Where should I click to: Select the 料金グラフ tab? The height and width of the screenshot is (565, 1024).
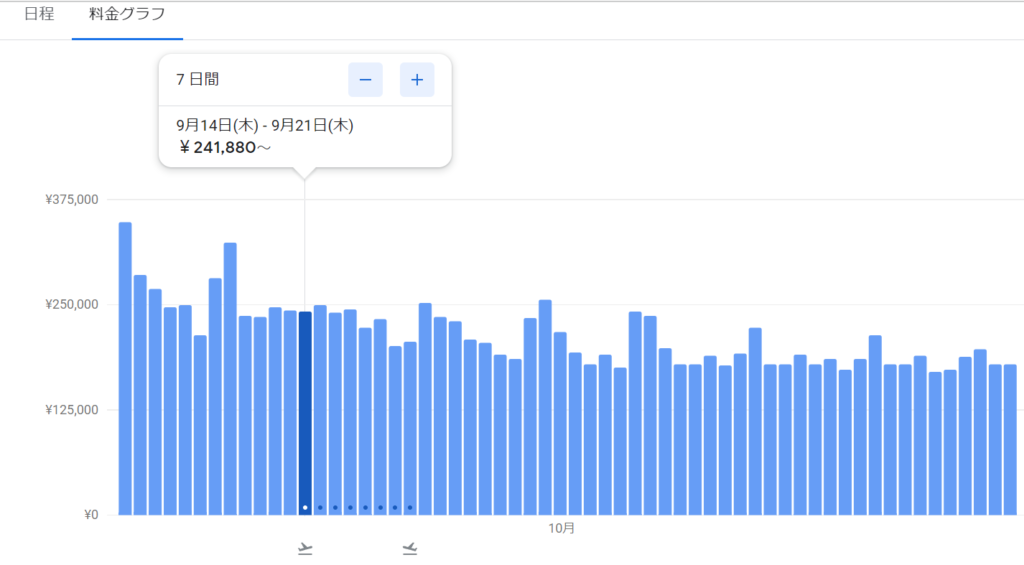(127, 15)
